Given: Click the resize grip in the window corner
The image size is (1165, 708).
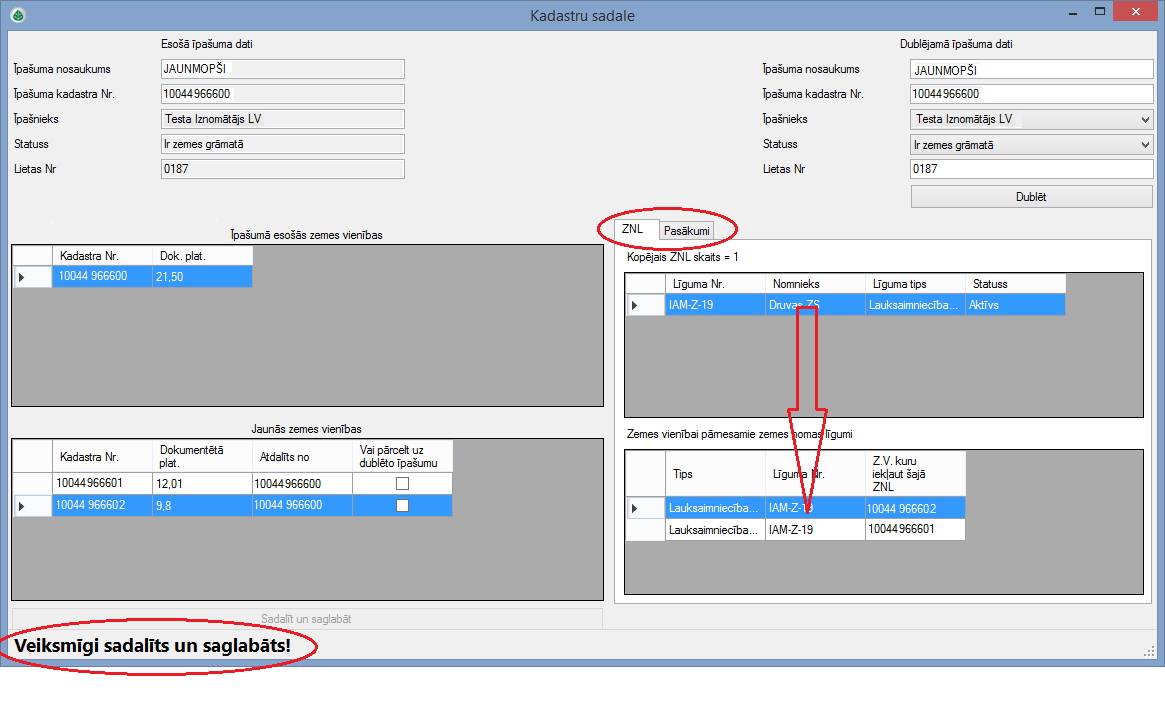Looking at the screenshot, I should pos(1148,652).
